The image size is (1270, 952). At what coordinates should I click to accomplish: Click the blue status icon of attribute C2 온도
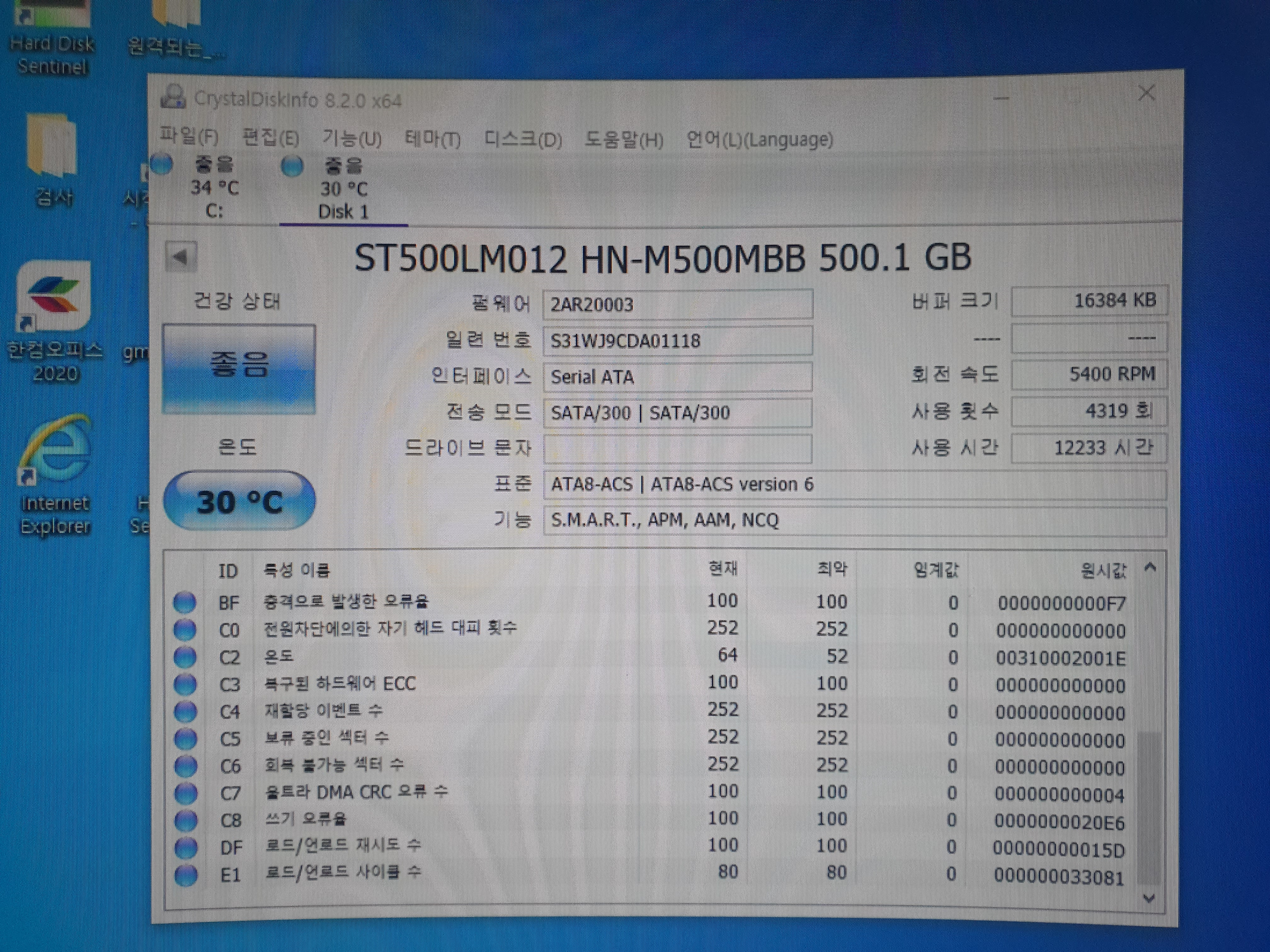click(x=185, y=657)
